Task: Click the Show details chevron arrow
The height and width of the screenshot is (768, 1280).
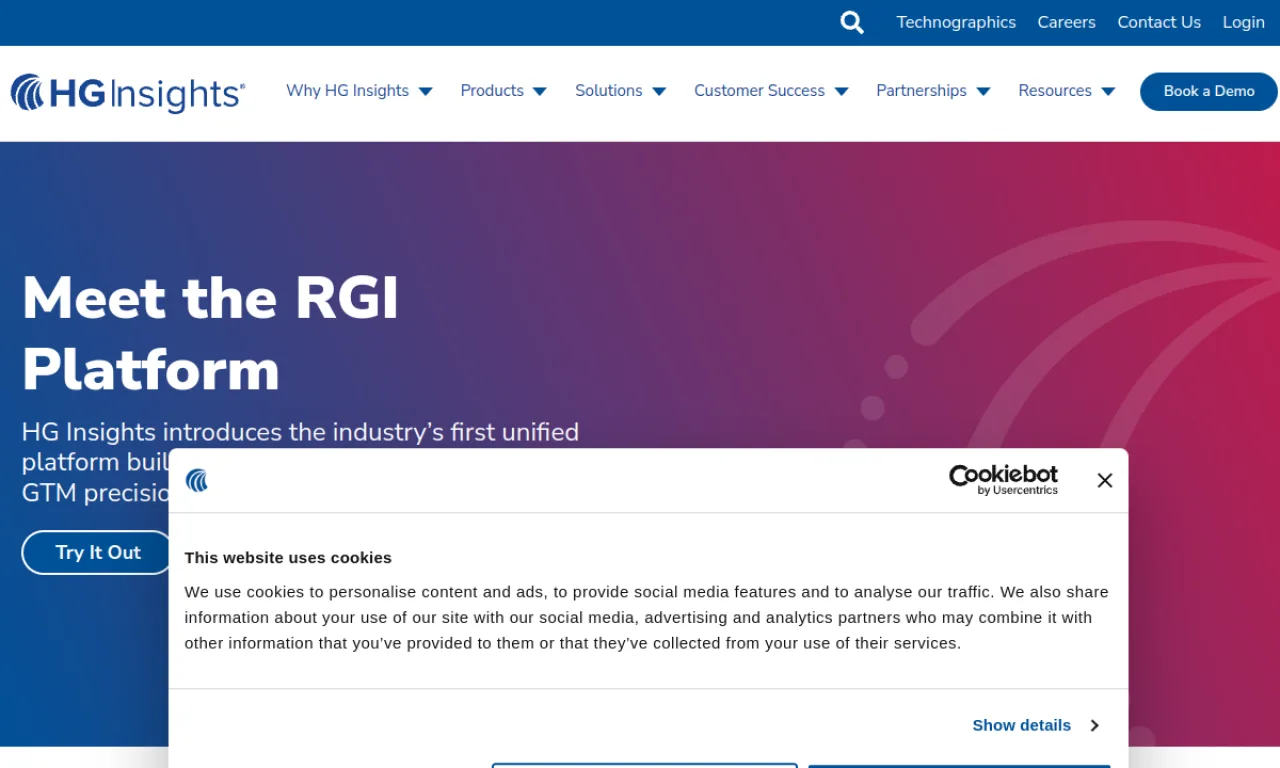Action: (1094, 725)
